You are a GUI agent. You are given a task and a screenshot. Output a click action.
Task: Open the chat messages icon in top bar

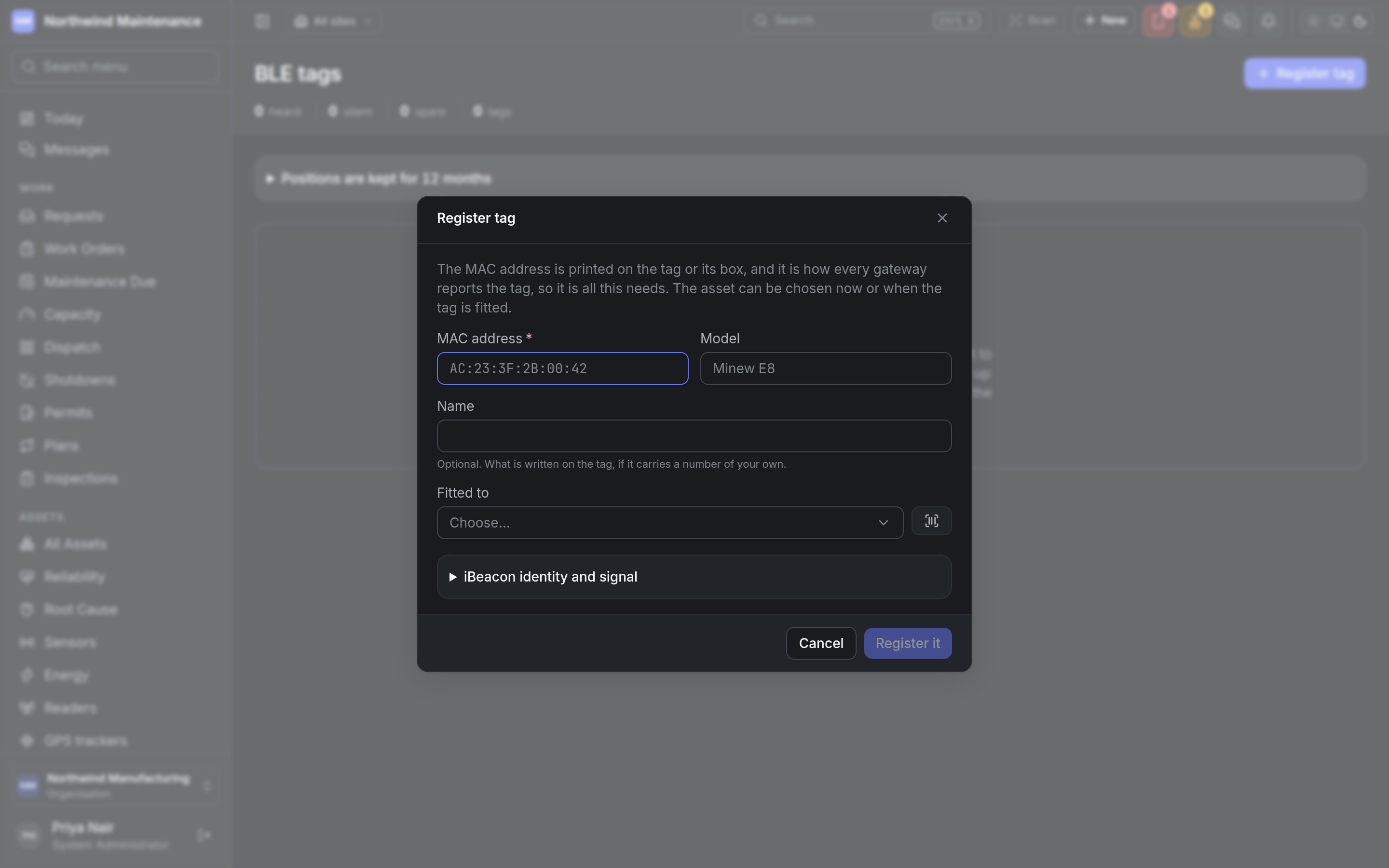point(1232,21)
